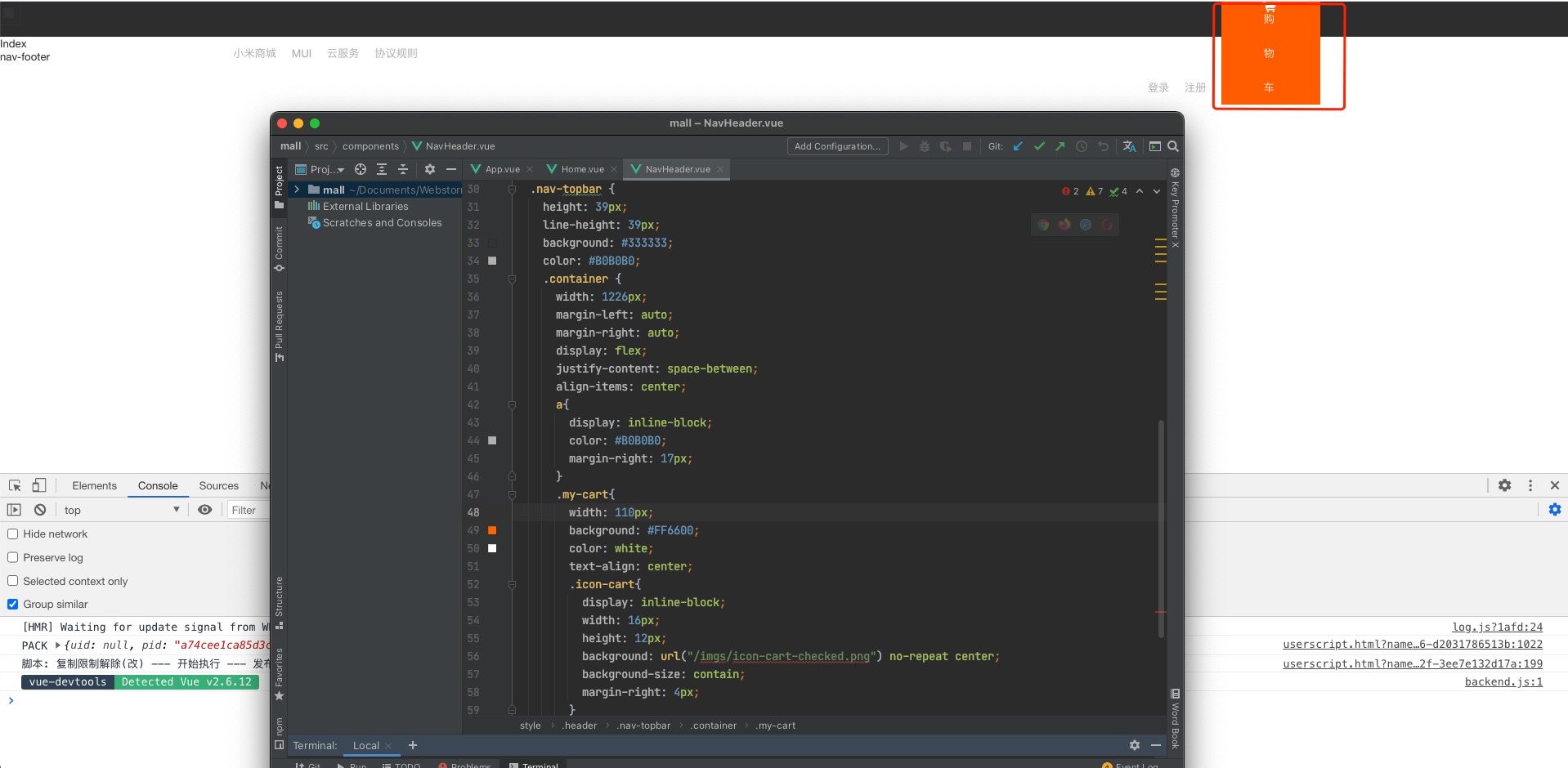Click the 登录 login link
This screenshot has width=1568, height=768.
pyautogui.click(x=1158, y=87)
